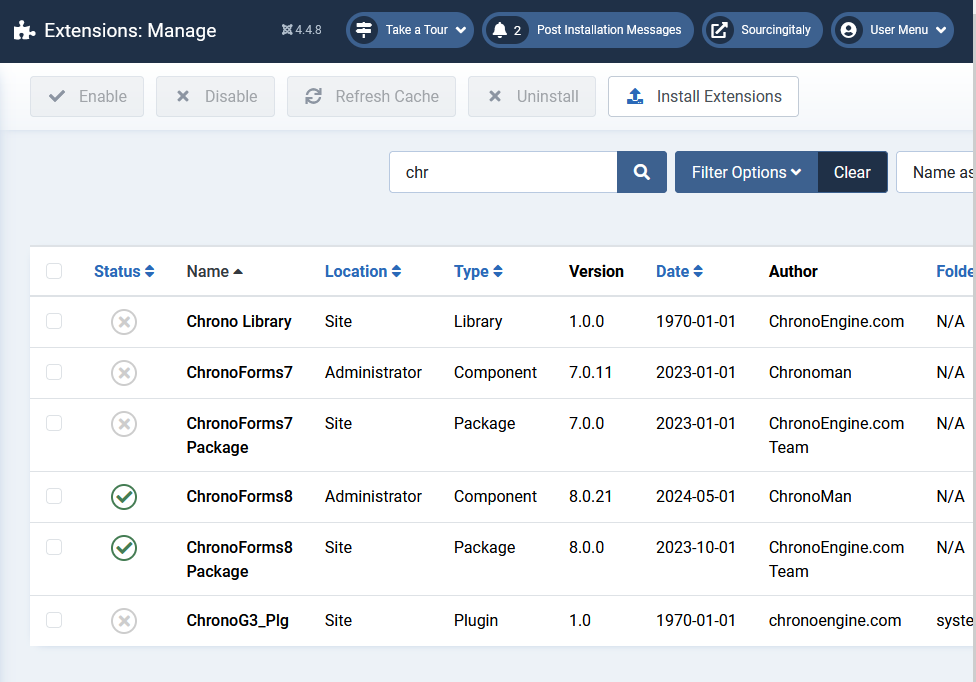
Task: Click the Version column header
Action: pyautogui.click(x=596, y=271)
